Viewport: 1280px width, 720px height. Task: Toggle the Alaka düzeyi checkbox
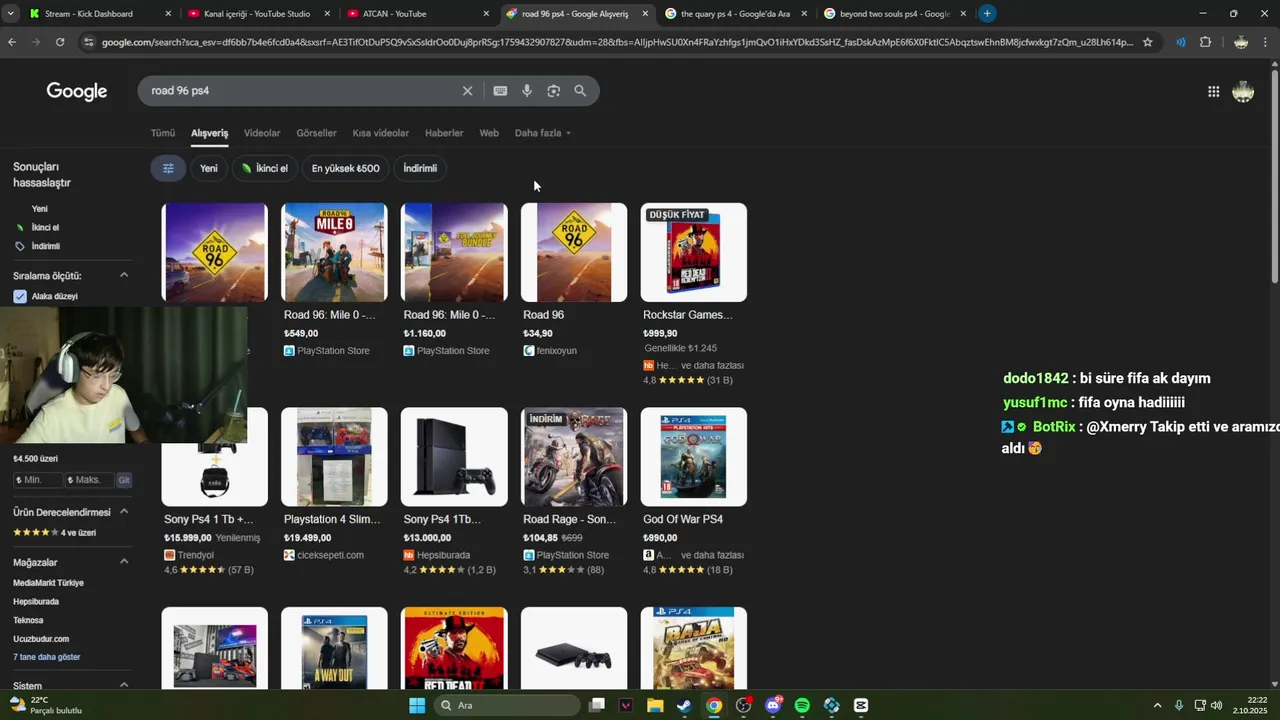coord(20,296)
